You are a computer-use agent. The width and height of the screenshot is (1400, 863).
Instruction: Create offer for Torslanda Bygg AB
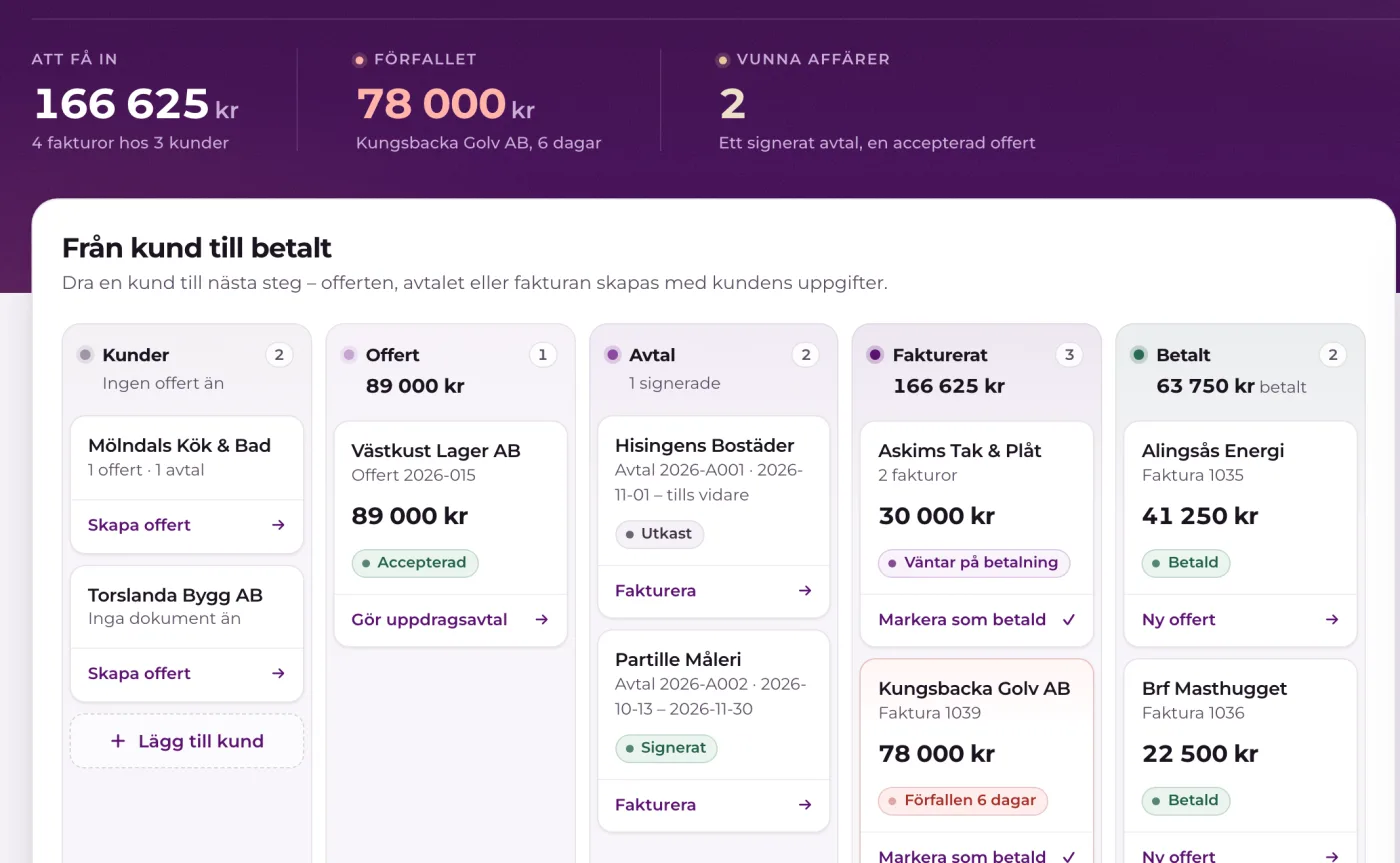tap(187, 673)
